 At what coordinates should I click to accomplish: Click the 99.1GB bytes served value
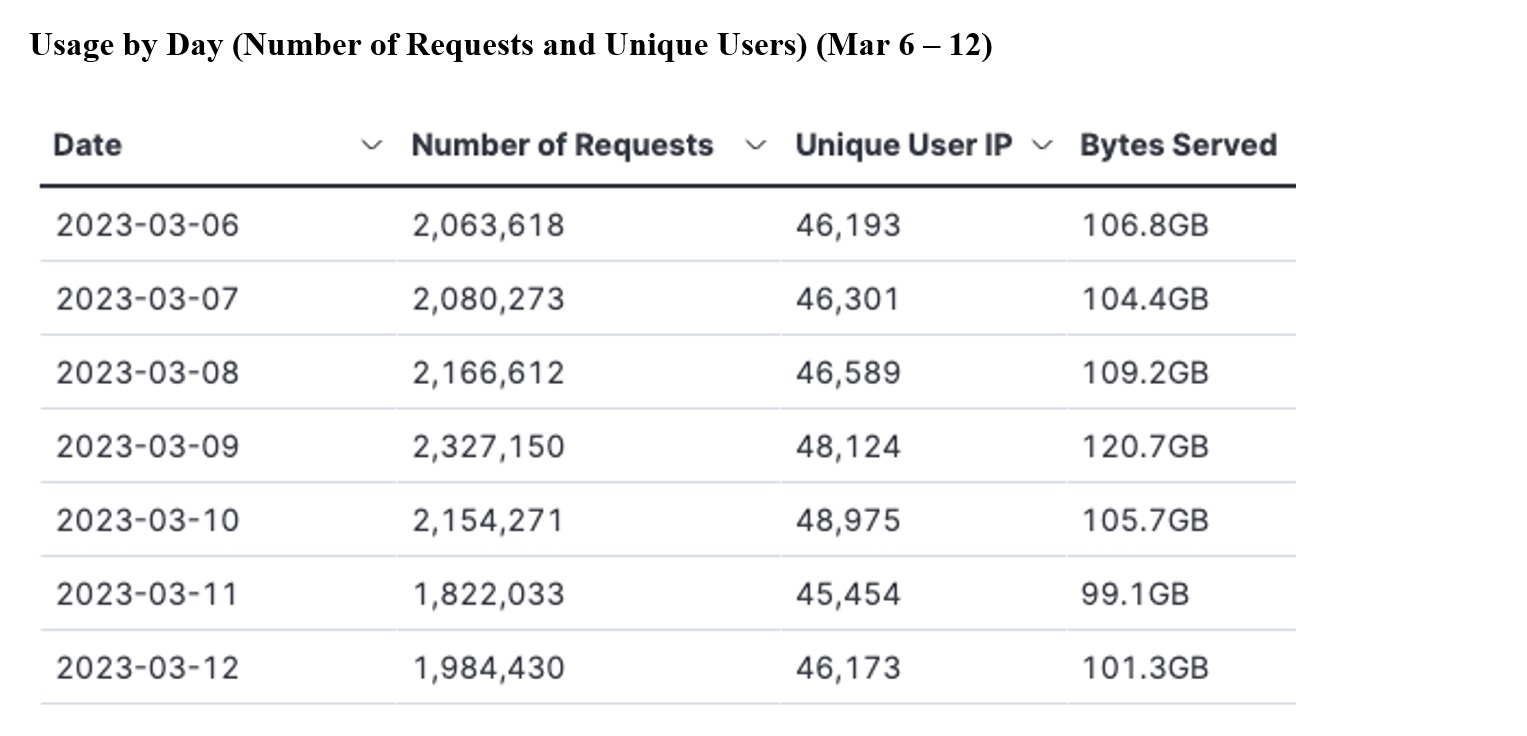1135,594
